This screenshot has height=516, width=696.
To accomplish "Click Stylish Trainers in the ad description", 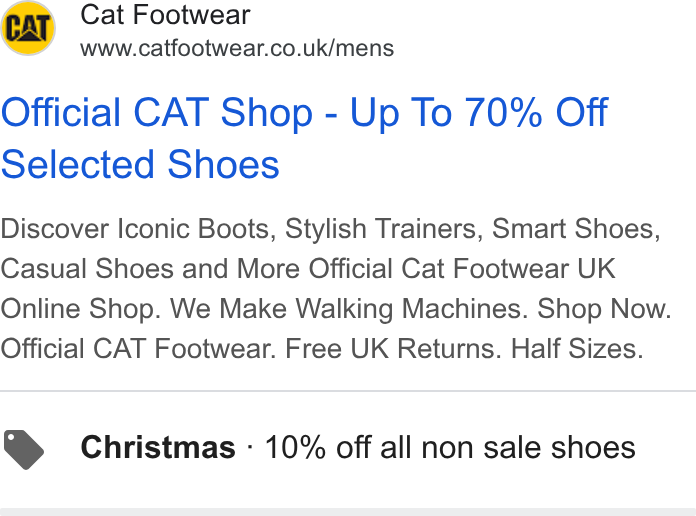I will [384, 229].
